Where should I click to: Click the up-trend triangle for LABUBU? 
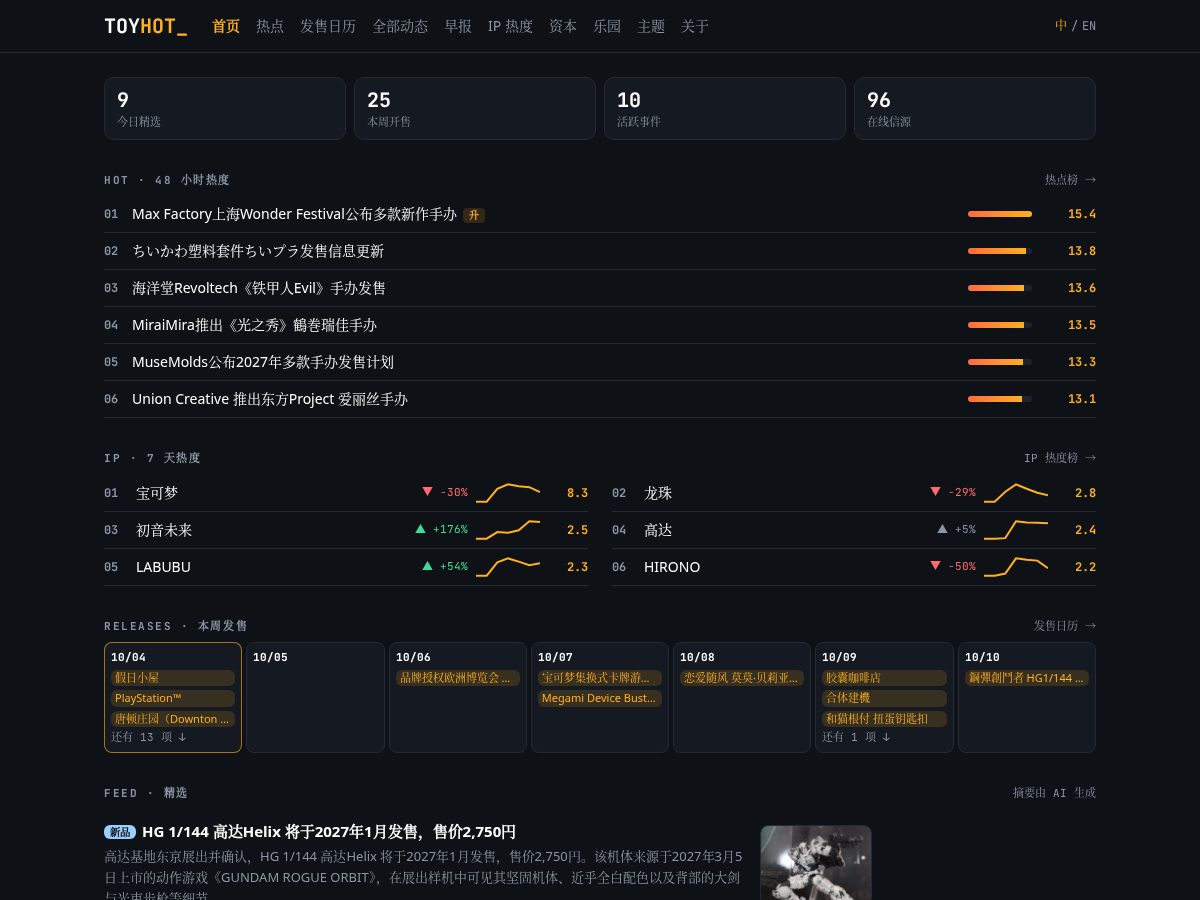tap(428, 566)
